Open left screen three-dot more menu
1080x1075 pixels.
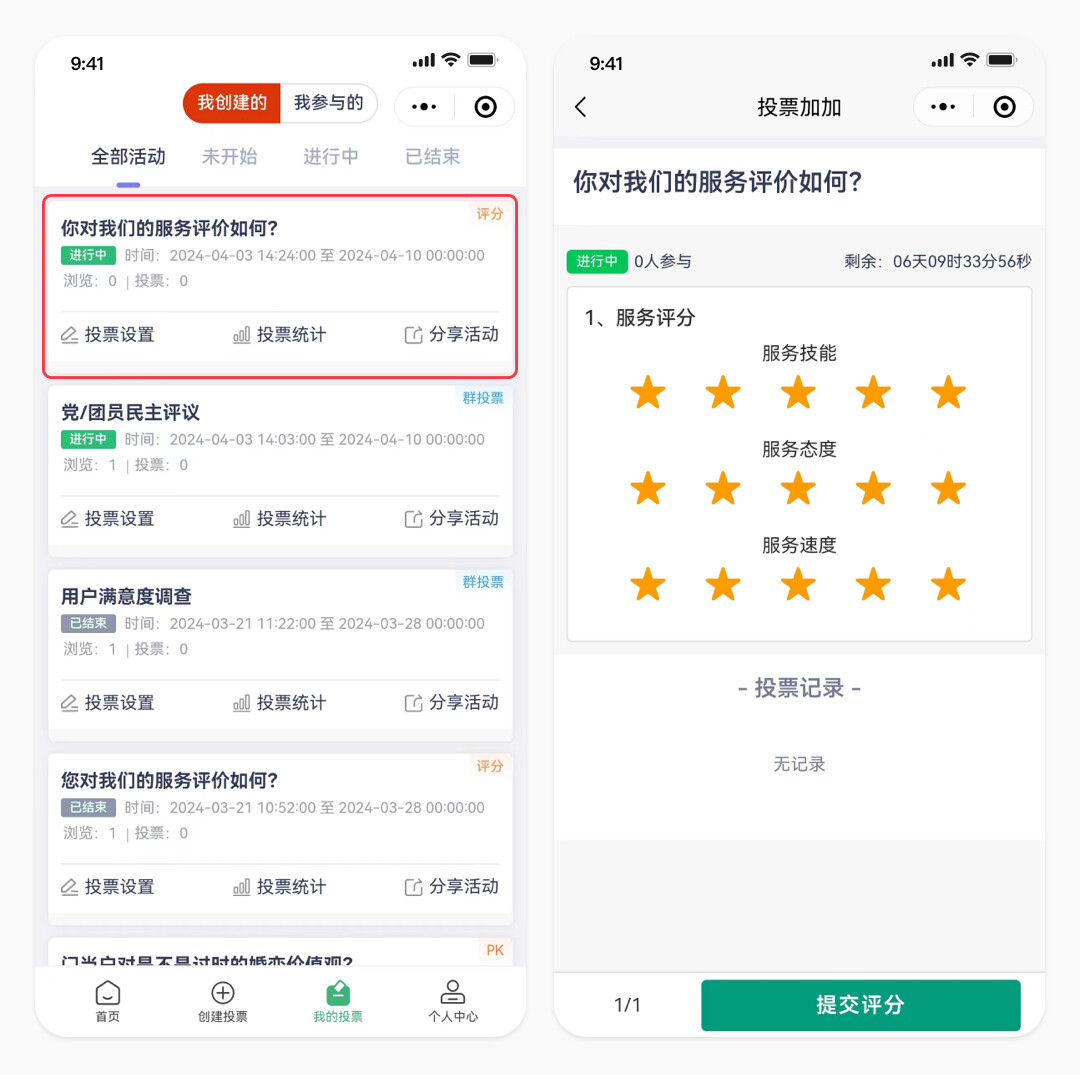pos(424,107)
